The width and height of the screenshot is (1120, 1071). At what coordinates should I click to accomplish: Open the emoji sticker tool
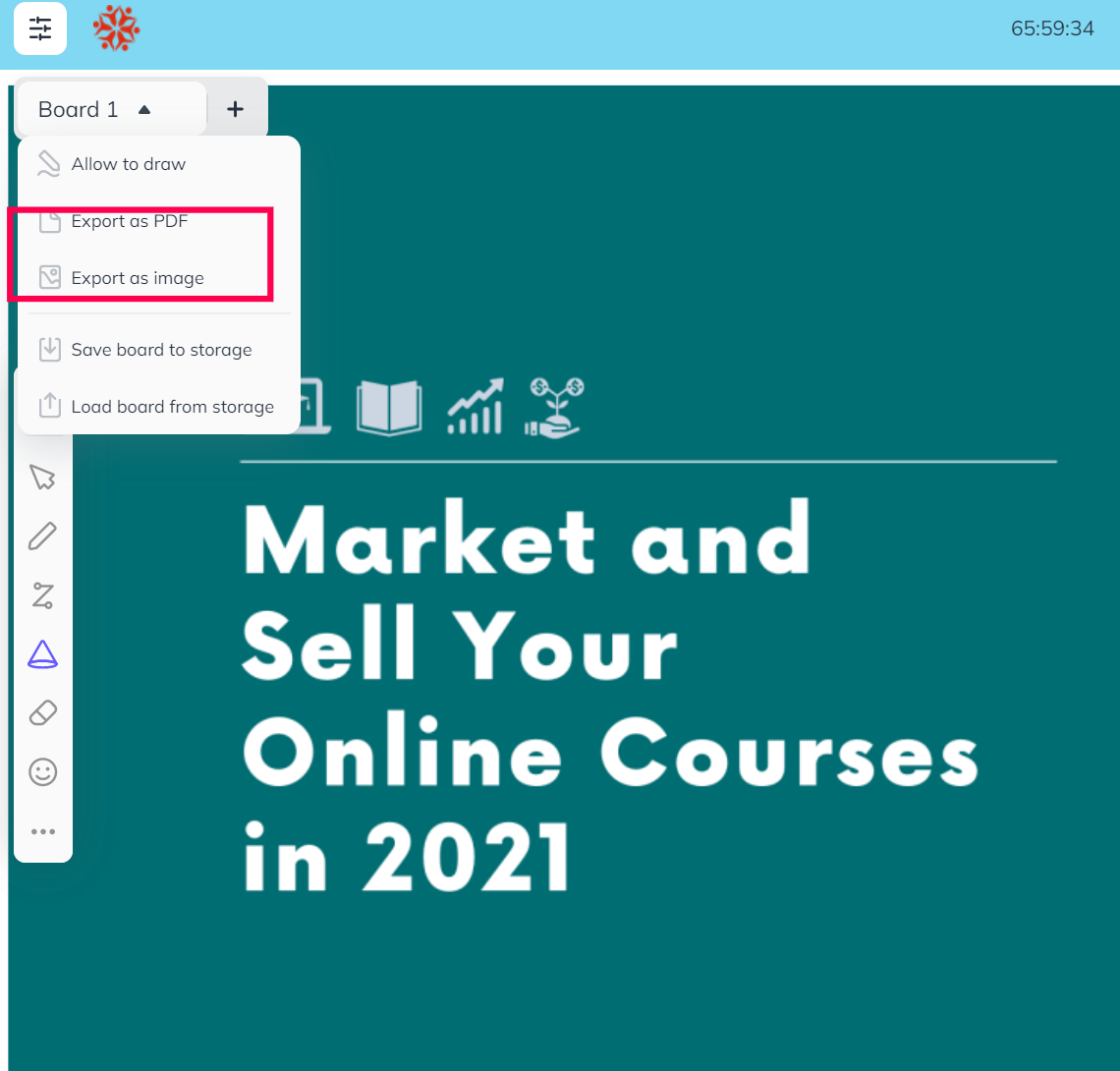[x=43, y=771]
